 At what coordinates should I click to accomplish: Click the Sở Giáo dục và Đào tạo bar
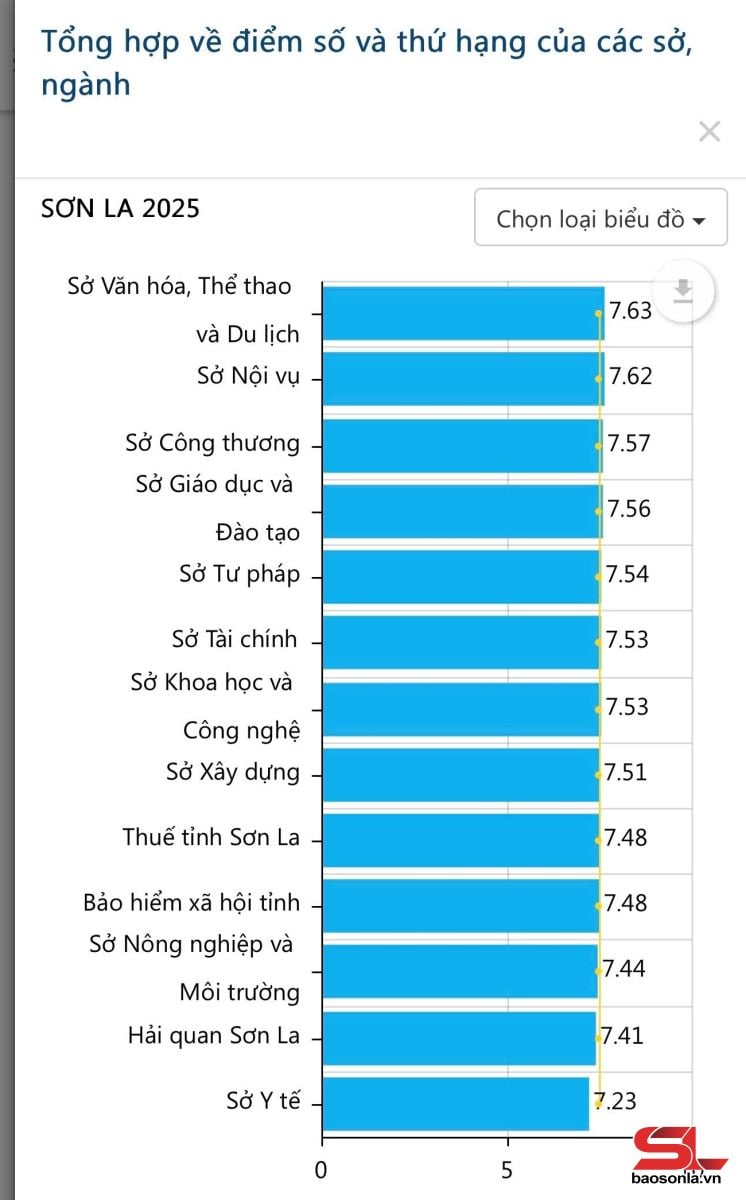tap(462, 510)
